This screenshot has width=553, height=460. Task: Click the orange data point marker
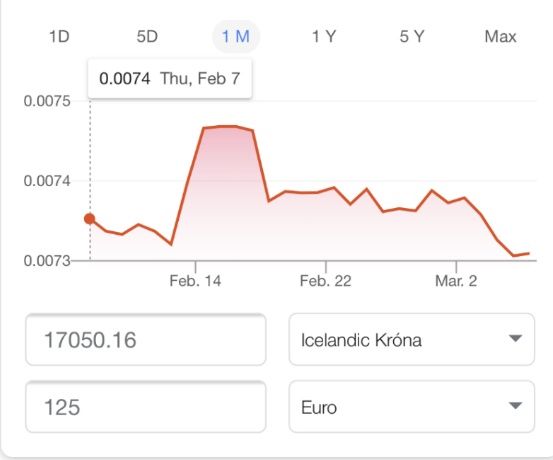point(90,219)
